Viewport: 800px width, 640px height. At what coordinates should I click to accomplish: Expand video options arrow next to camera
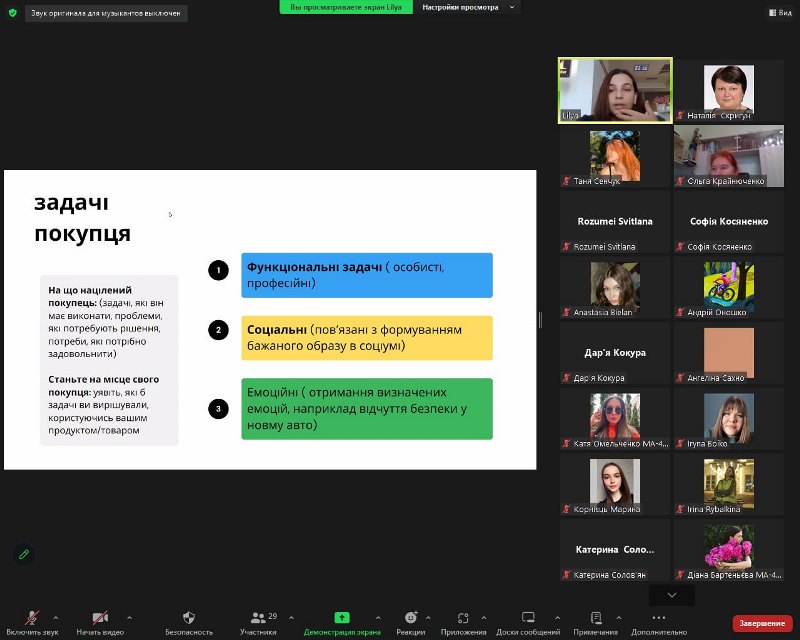click(x=130, y=618)
